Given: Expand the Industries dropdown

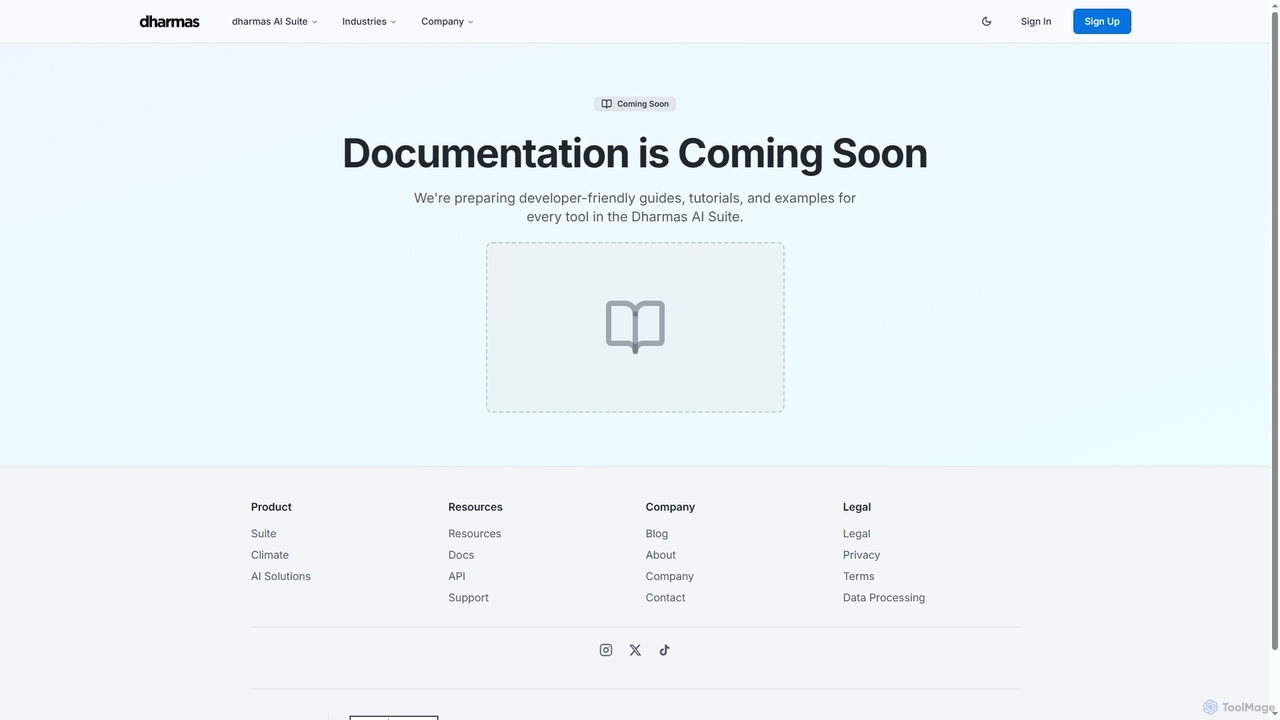Looking at the screenshot, I should [369, 21].
